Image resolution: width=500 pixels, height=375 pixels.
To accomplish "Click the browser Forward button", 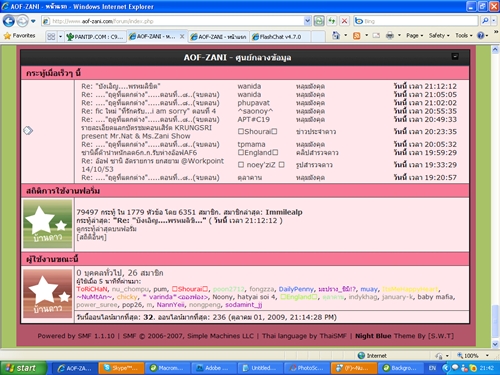I will (22, 21).
